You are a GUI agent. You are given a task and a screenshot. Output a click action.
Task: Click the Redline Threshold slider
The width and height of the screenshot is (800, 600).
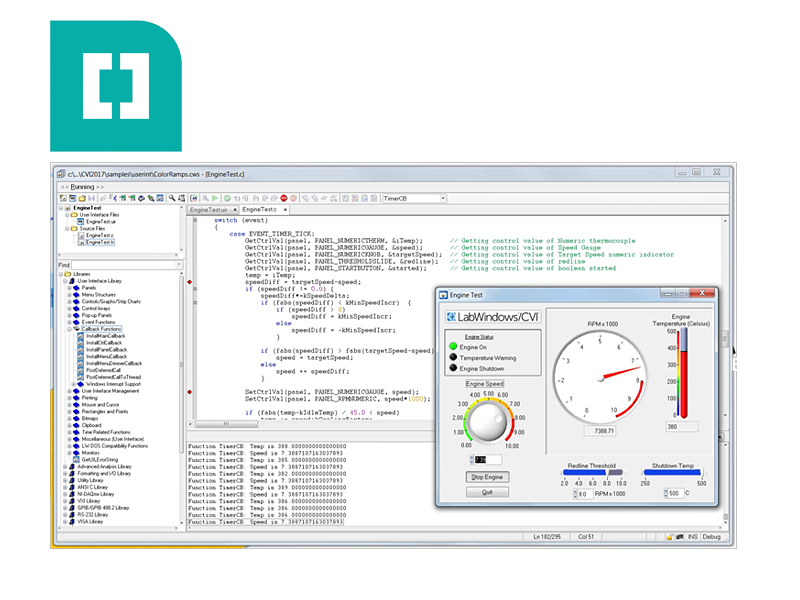coord(595,473)
